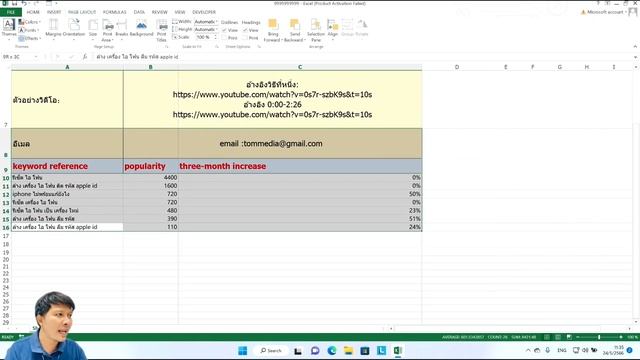
Task: Click Send Backward
Action: tap(295, 31)
